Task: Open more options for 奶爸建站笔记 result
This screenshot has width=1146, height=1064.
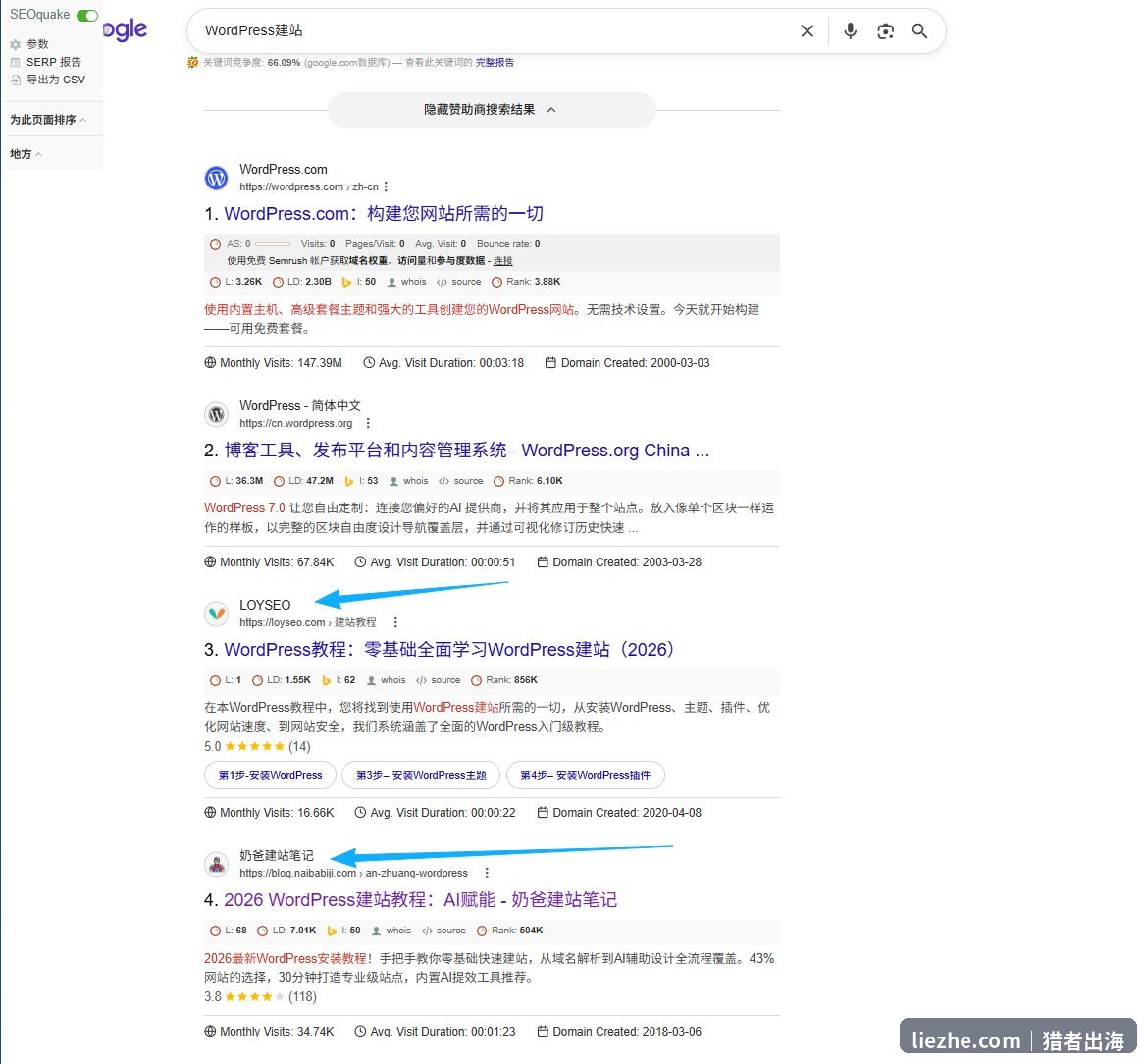Action: [487, 874]
